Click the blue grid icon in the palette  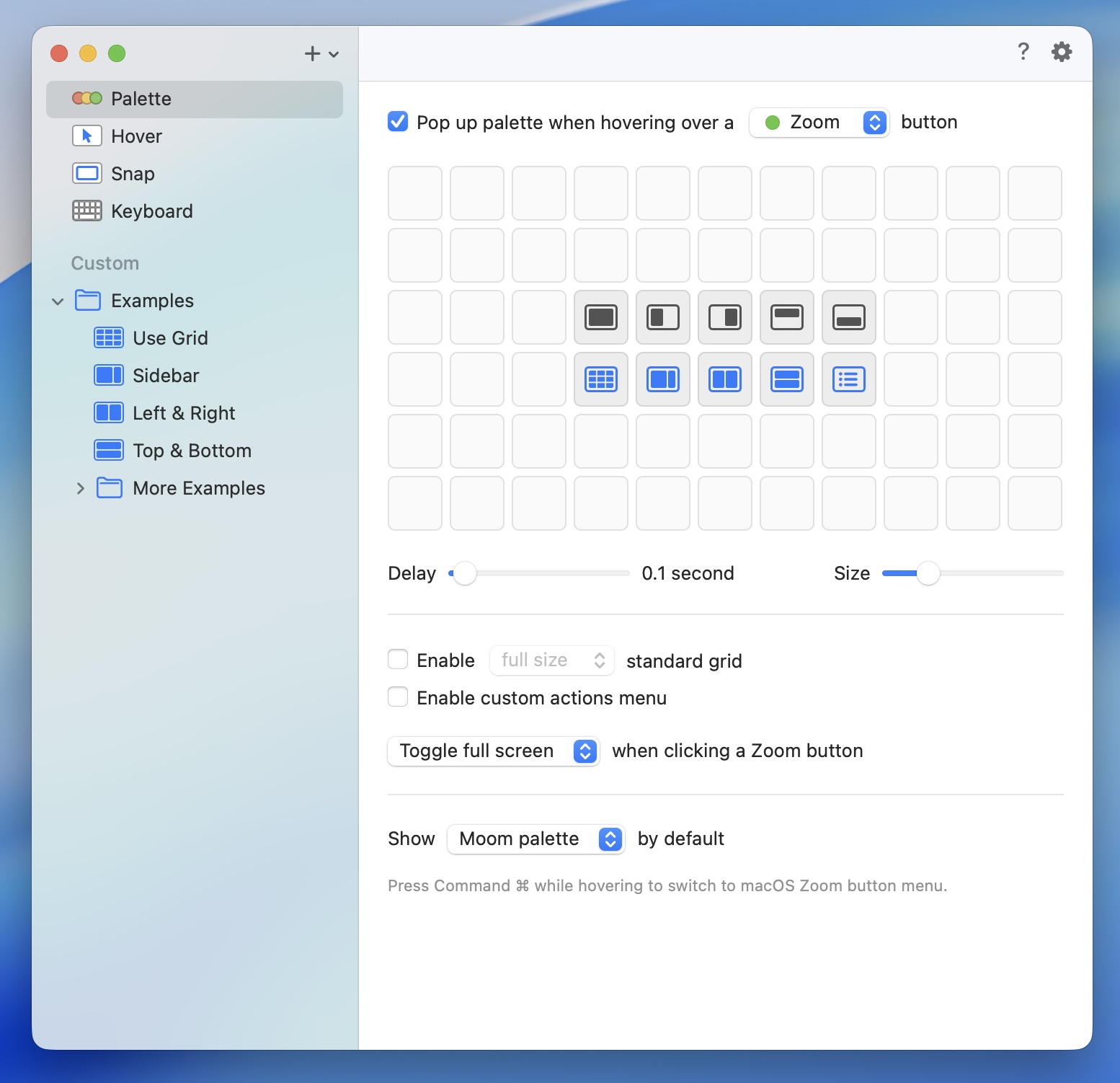tap(600, 379)
